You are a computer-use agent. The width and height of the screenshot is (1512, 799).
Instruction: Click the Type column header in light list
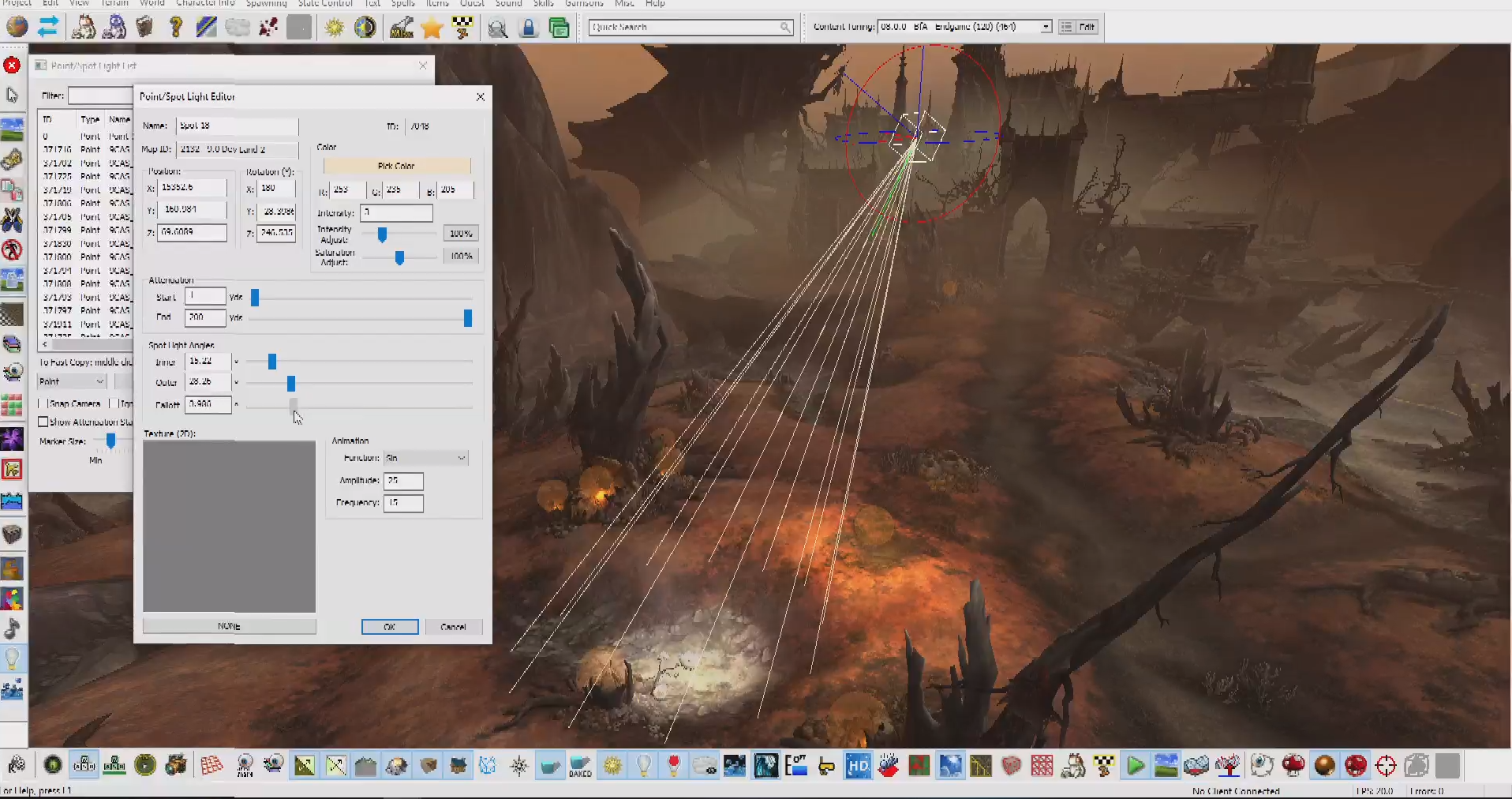coord(90,120)
